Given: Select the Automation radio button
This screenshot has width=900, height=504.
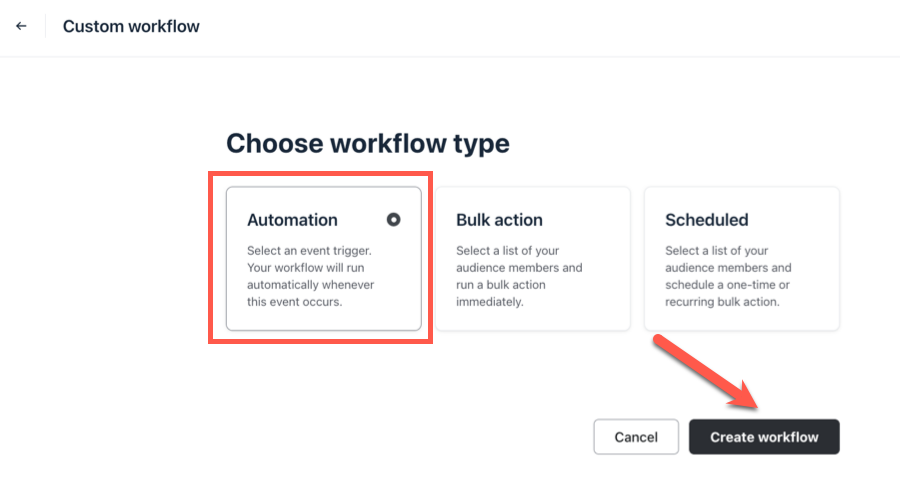Looking at the screenshot, I should coord(393,220).
